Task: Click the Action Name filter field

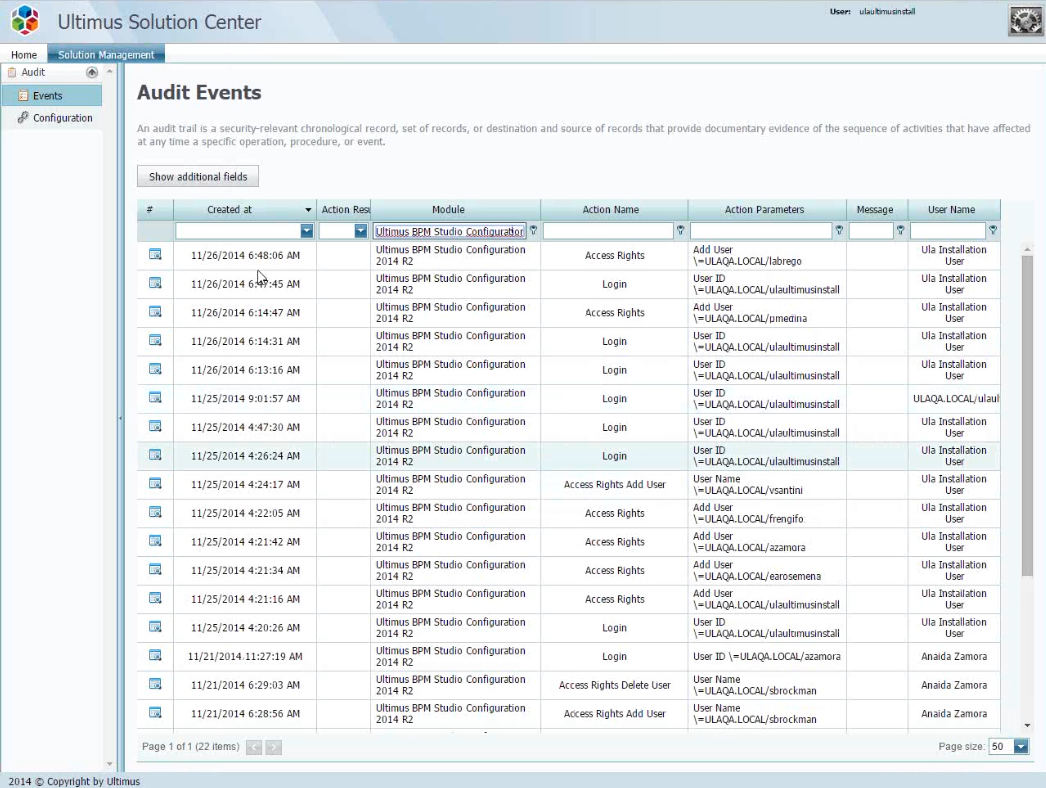Action: point(608,231)
